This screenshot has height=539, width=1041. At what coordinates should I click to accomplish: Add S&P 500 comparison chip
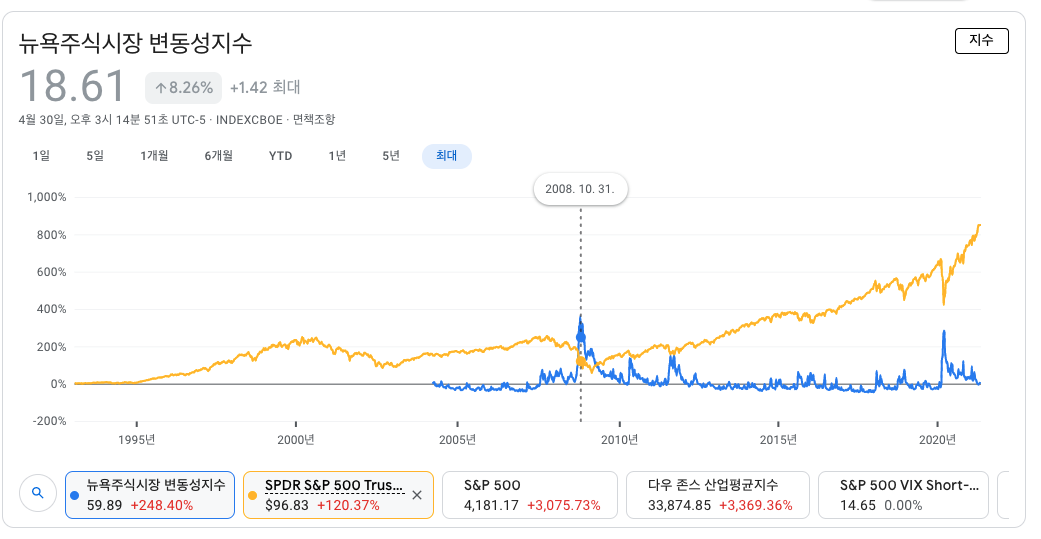[x=530, y=495]
